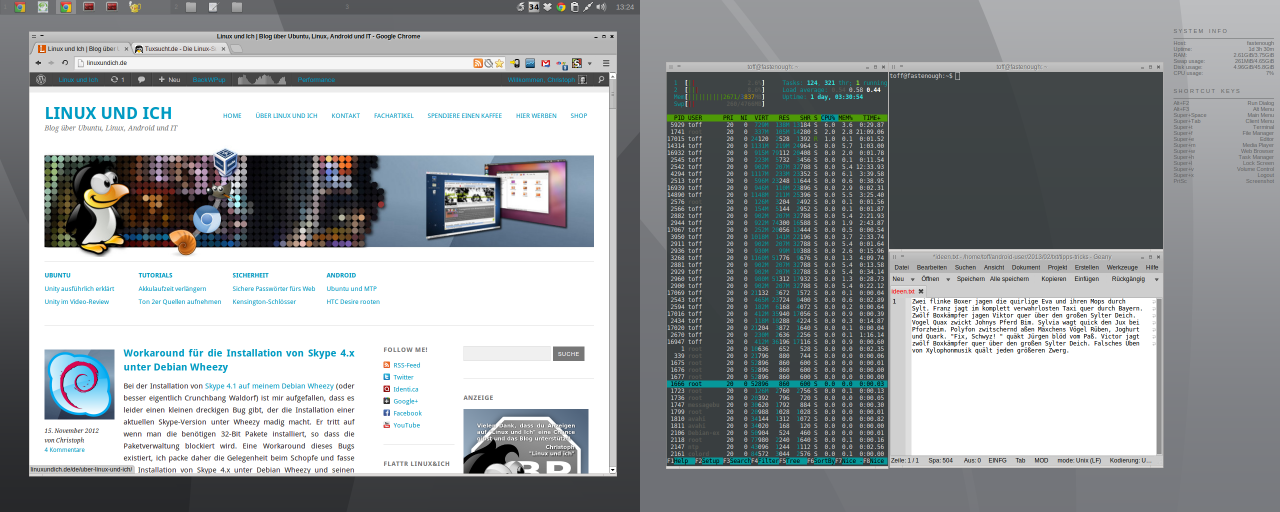This screenshot has width=1280, height=512.
Task: Open the Fachartikel link in the site navigation
Action: tap(393, 116)
